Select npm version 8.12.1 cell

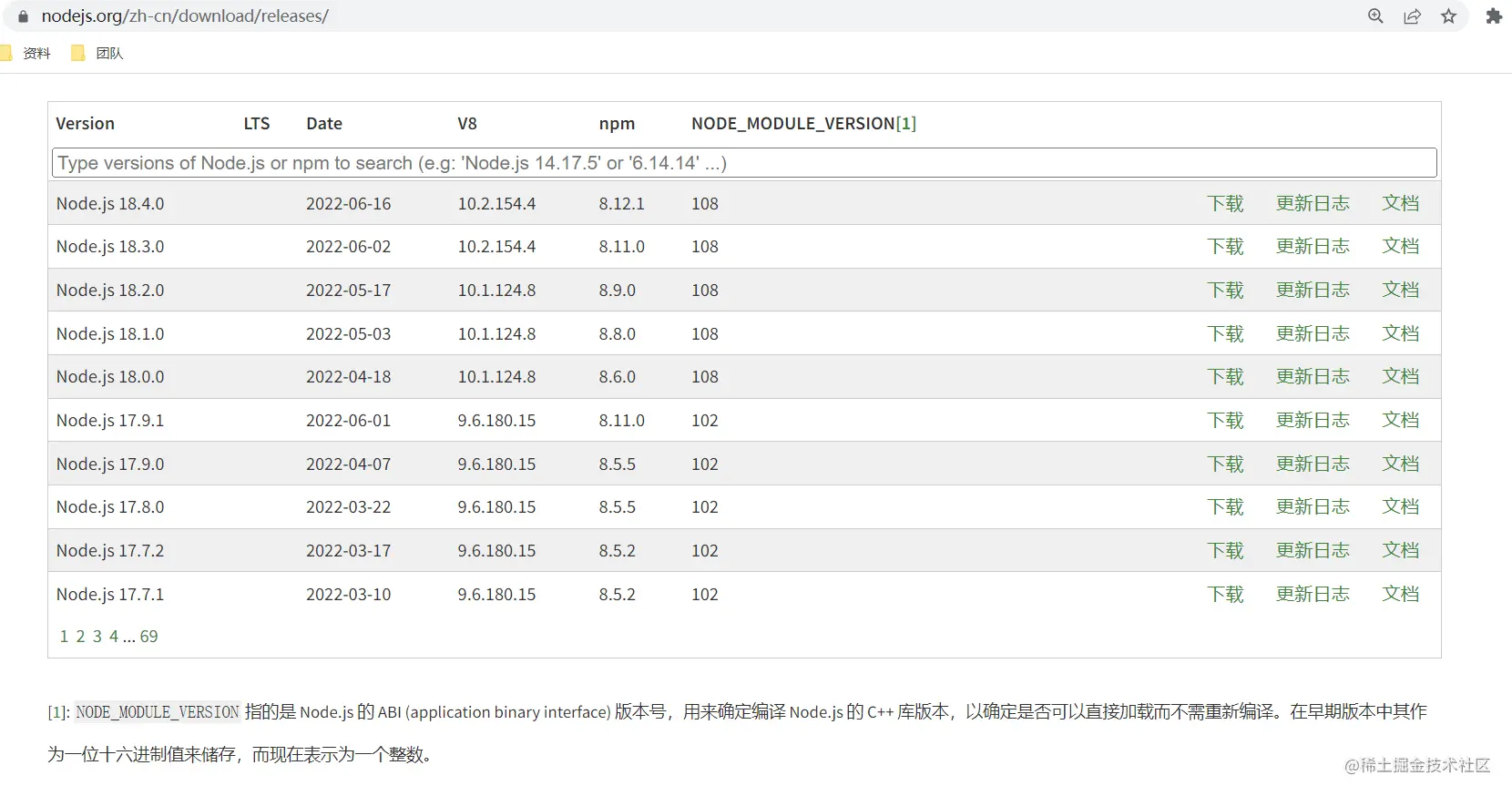(621, 204)
